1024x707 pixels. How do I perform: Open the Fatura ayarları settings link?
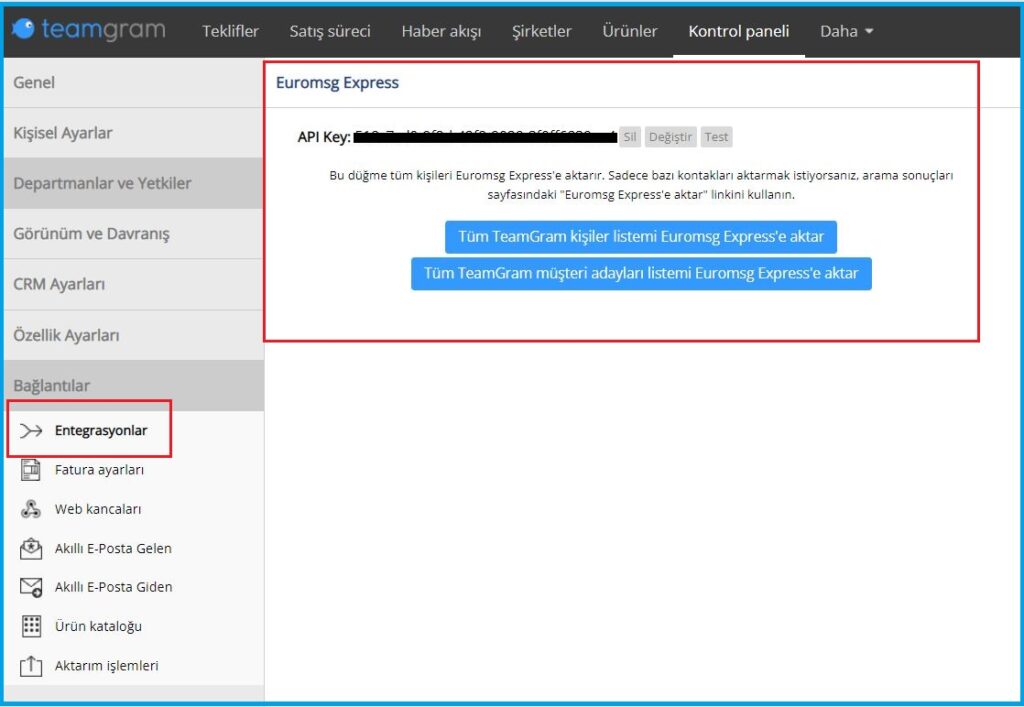[99, 470]
